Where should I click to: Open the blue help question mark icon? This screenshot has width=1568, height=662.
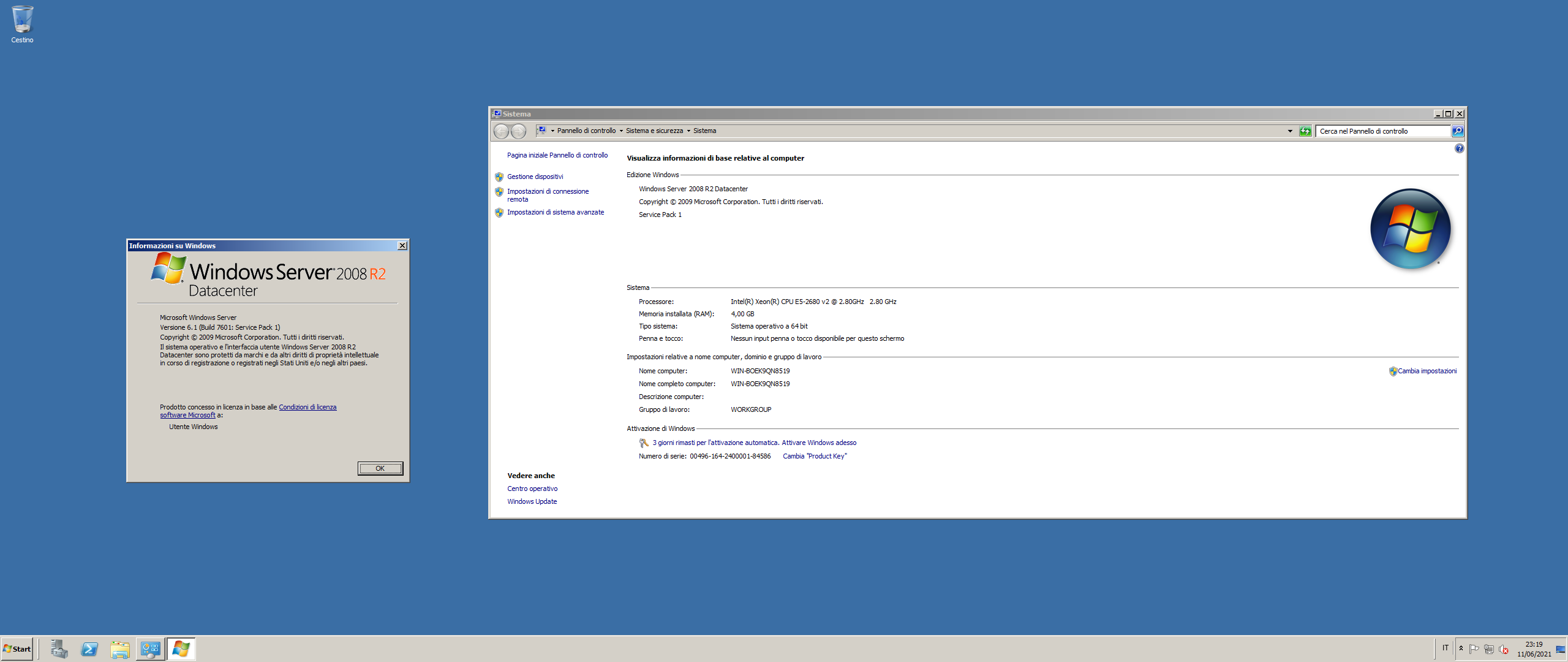coord(1459,148)
